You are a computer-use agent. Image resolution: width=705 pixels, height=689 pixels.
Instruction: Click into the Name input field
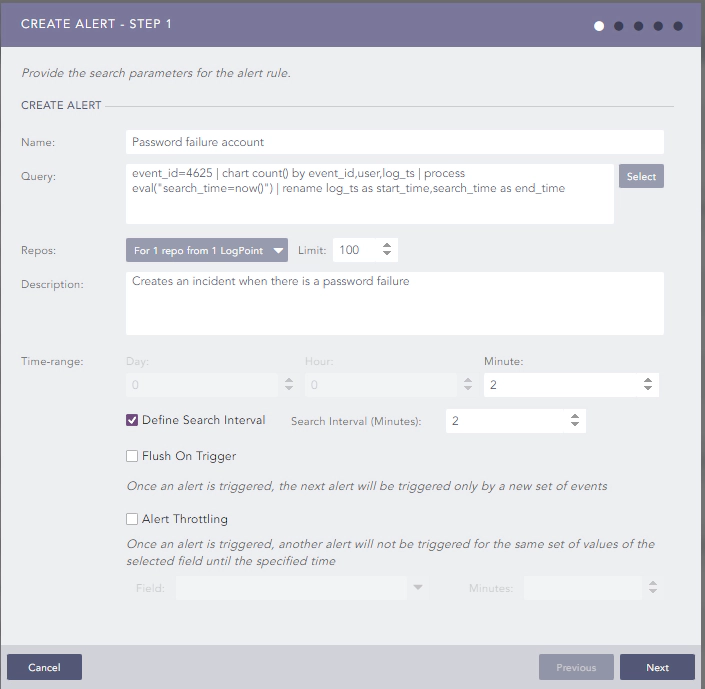pos(395,142)
